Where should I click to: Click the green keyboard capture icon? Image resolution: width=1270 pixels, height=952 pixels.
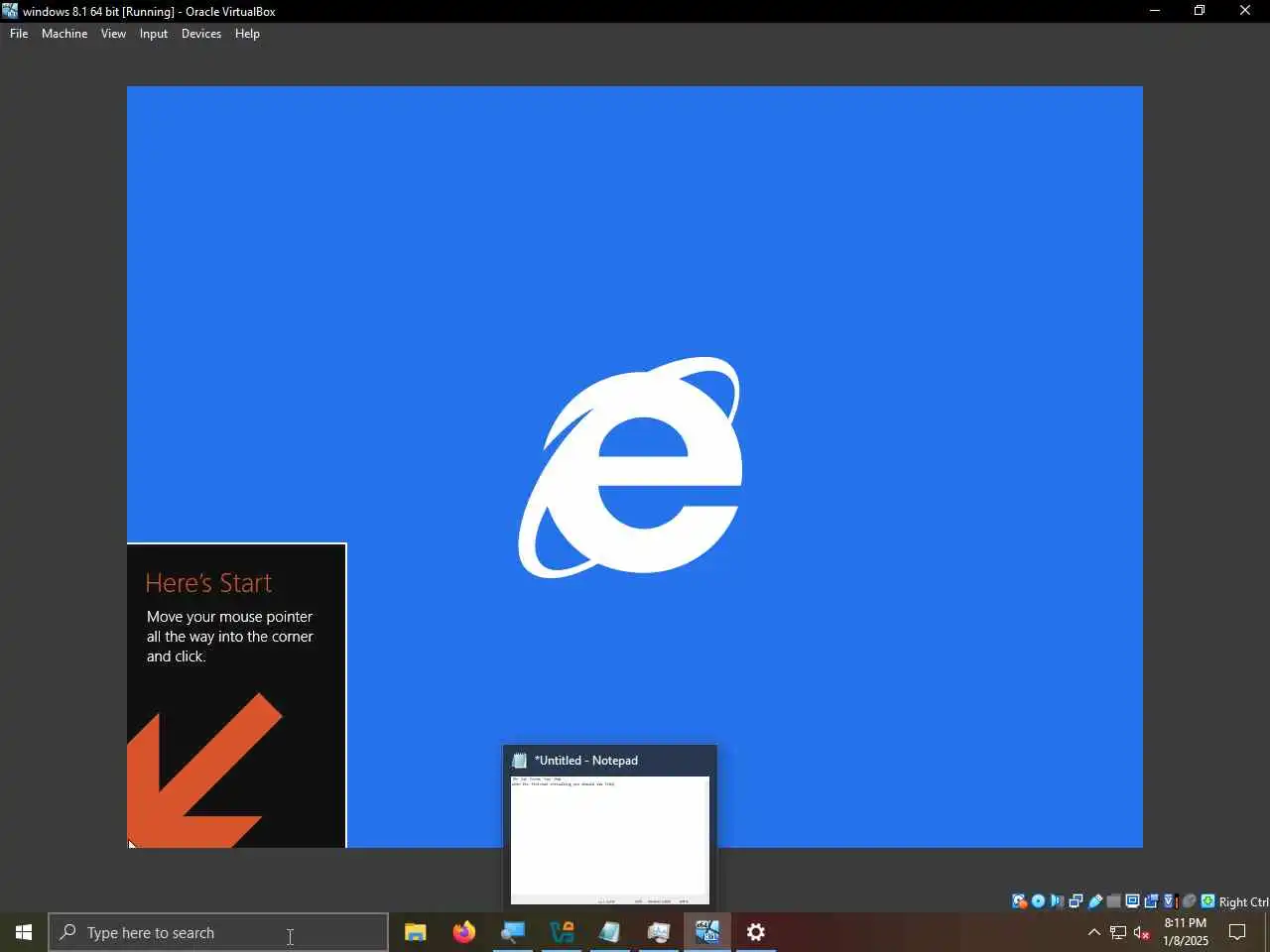(1207, 900)
